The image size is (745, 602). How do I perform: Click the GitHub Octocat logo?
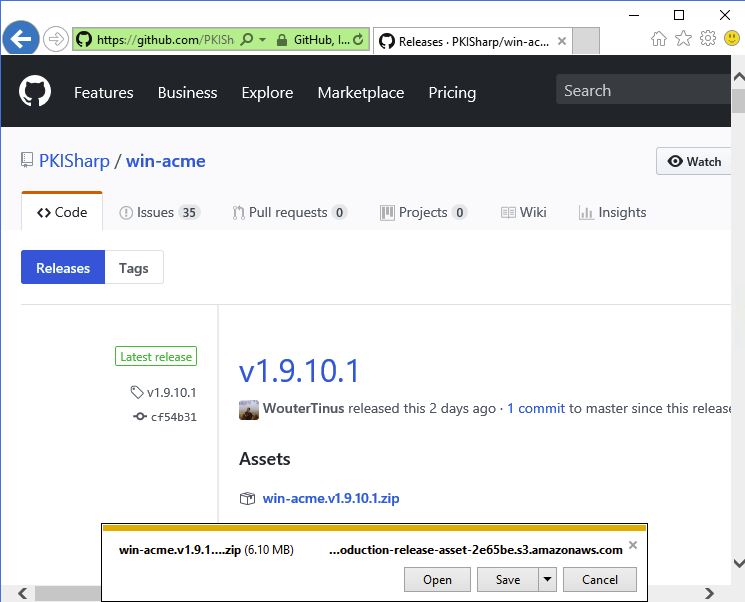35,91
